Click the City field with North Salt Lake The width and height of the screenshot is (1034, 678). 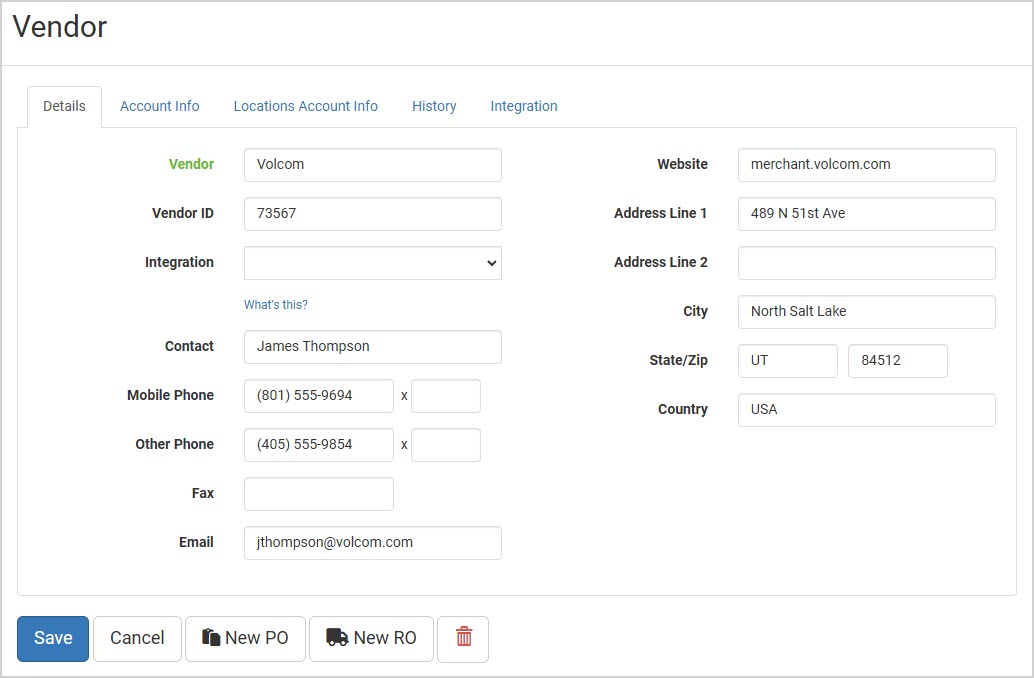pyautogui.click(x=867, y=311)
